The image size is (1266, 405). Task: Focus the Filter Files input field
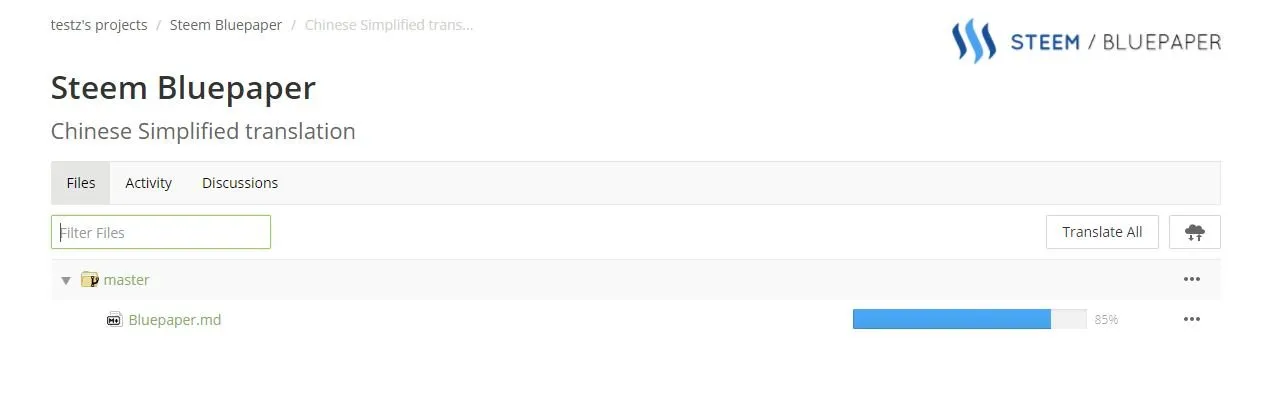(161, 232)
